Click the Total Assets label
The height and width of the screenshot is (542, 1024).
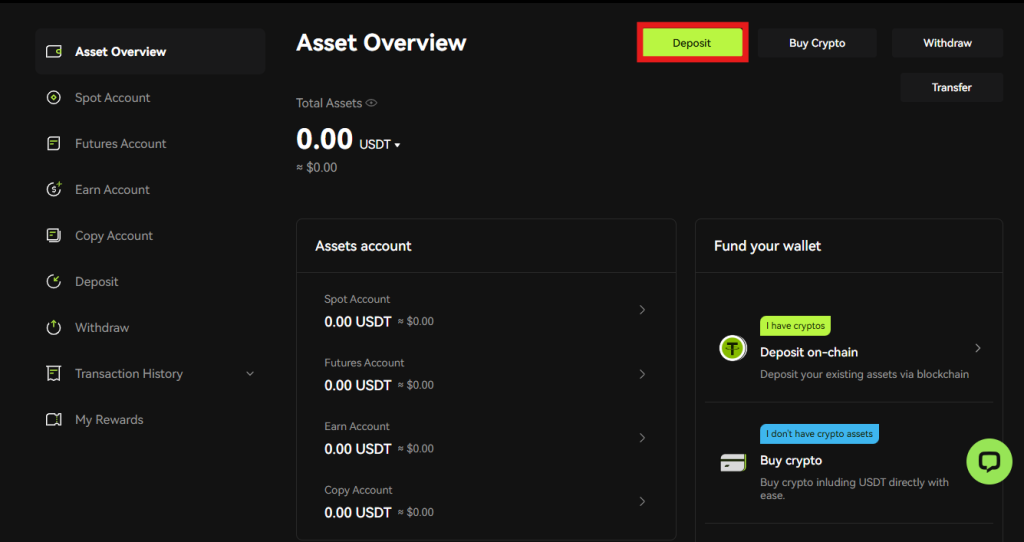[328, 103]
